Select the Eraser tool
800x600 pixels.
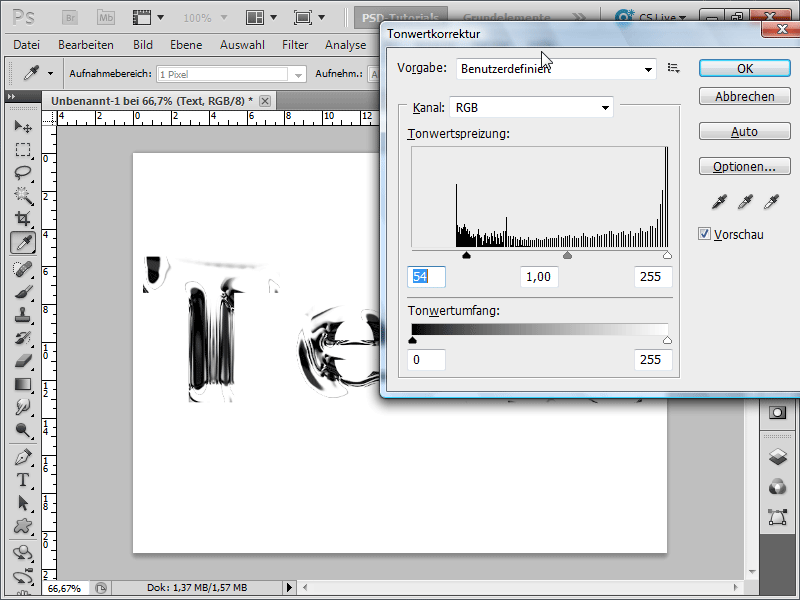click(23, 361)
